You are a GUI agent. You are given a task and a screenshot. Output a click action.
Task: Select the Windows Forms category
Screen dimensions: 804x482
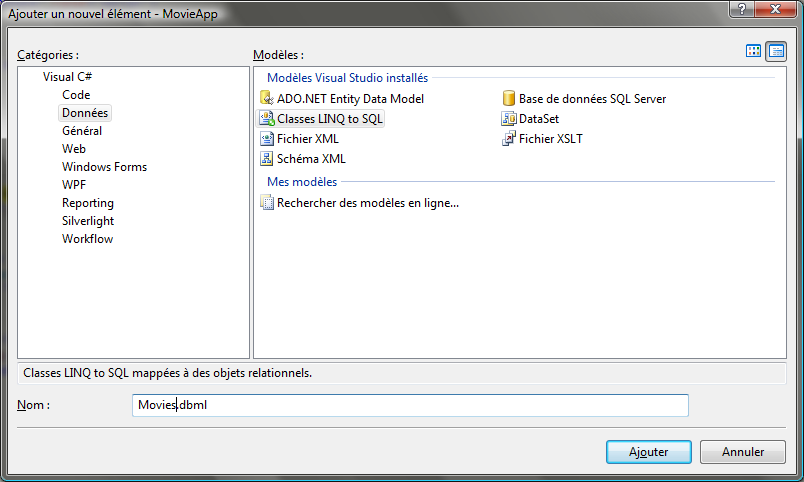(x=104, y=167)
